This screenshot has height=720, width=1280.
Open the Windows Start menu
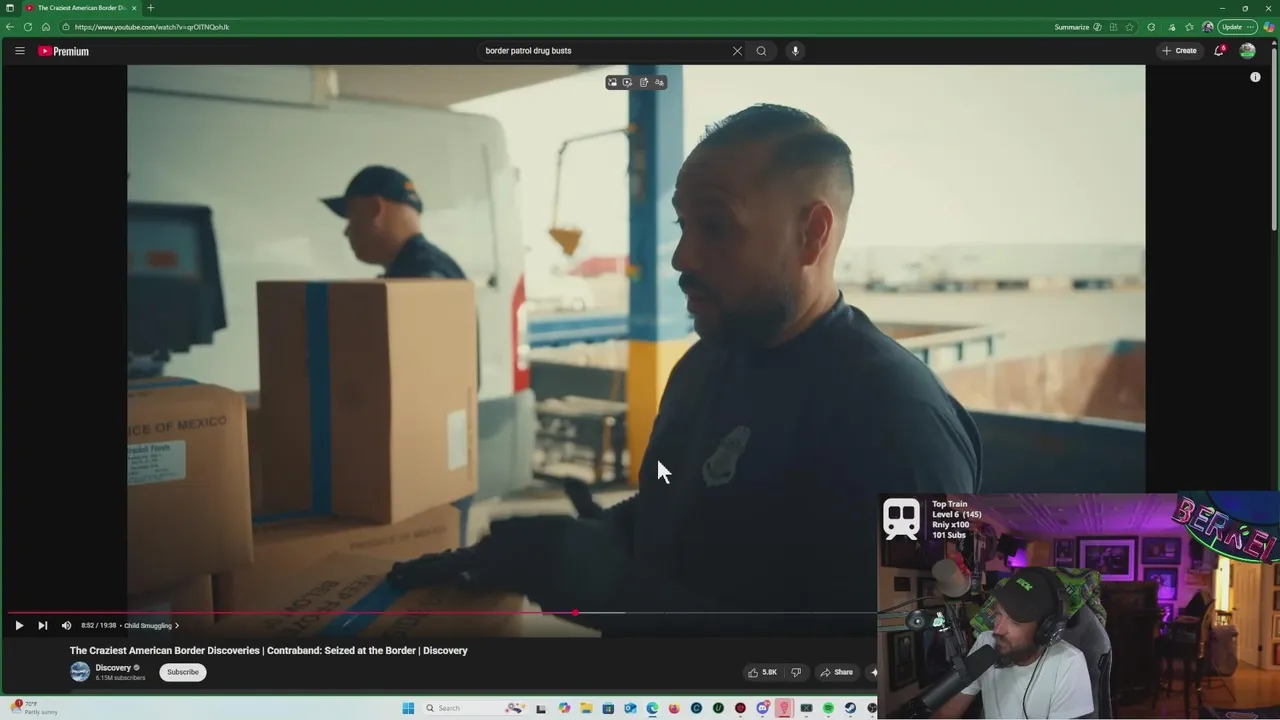pyautogui.click(x=408, y=708)
